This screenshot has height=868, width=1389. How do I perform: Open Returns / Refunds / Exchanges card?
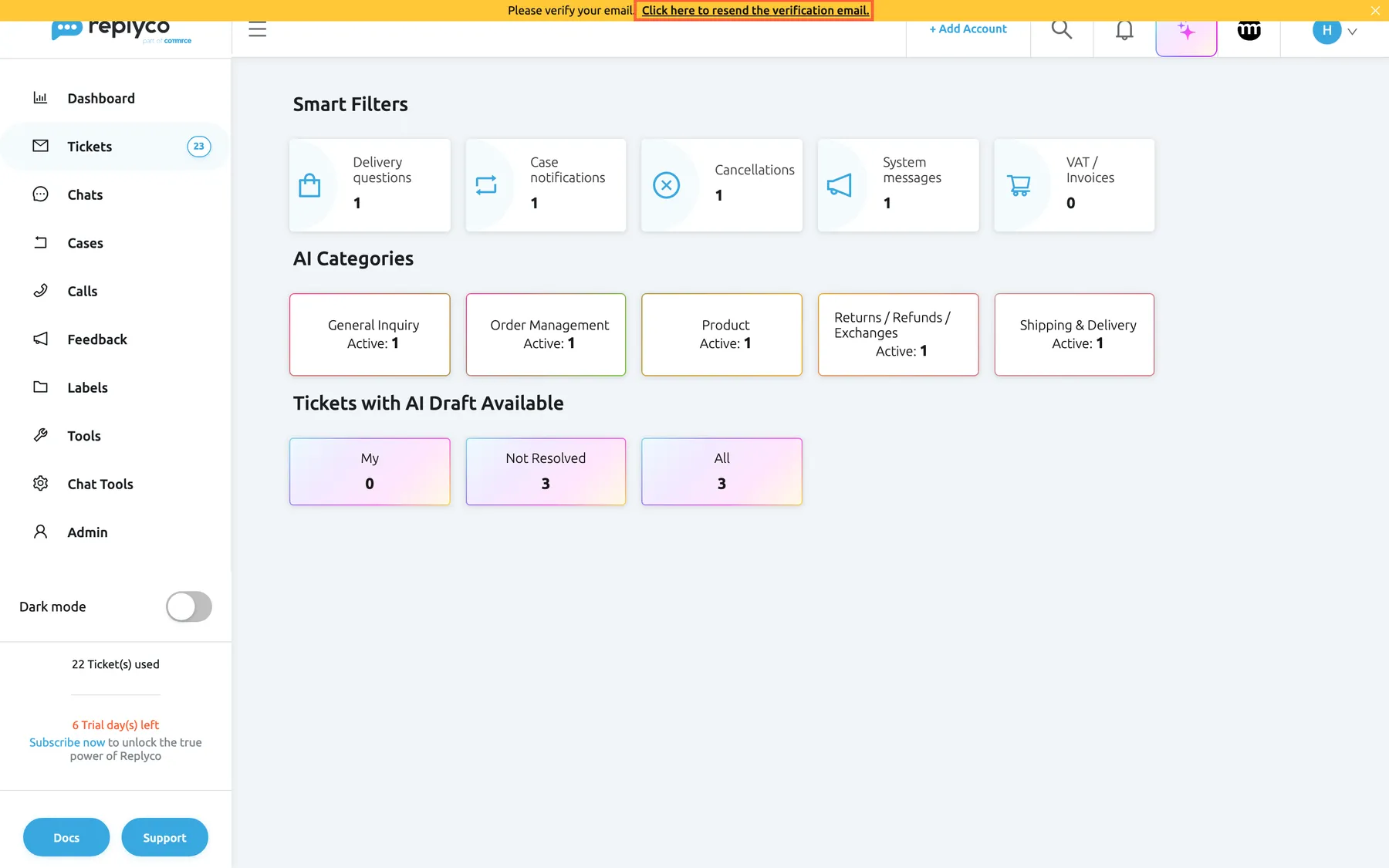click(x=898, y=335)
